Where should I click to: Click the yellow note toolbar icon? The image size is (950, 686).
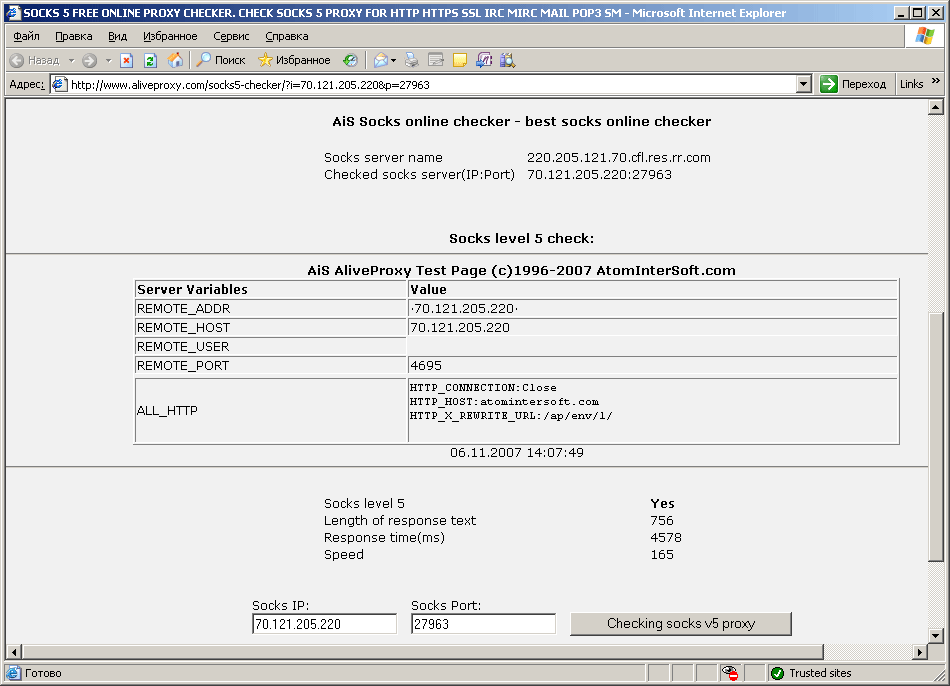point(460,60)
